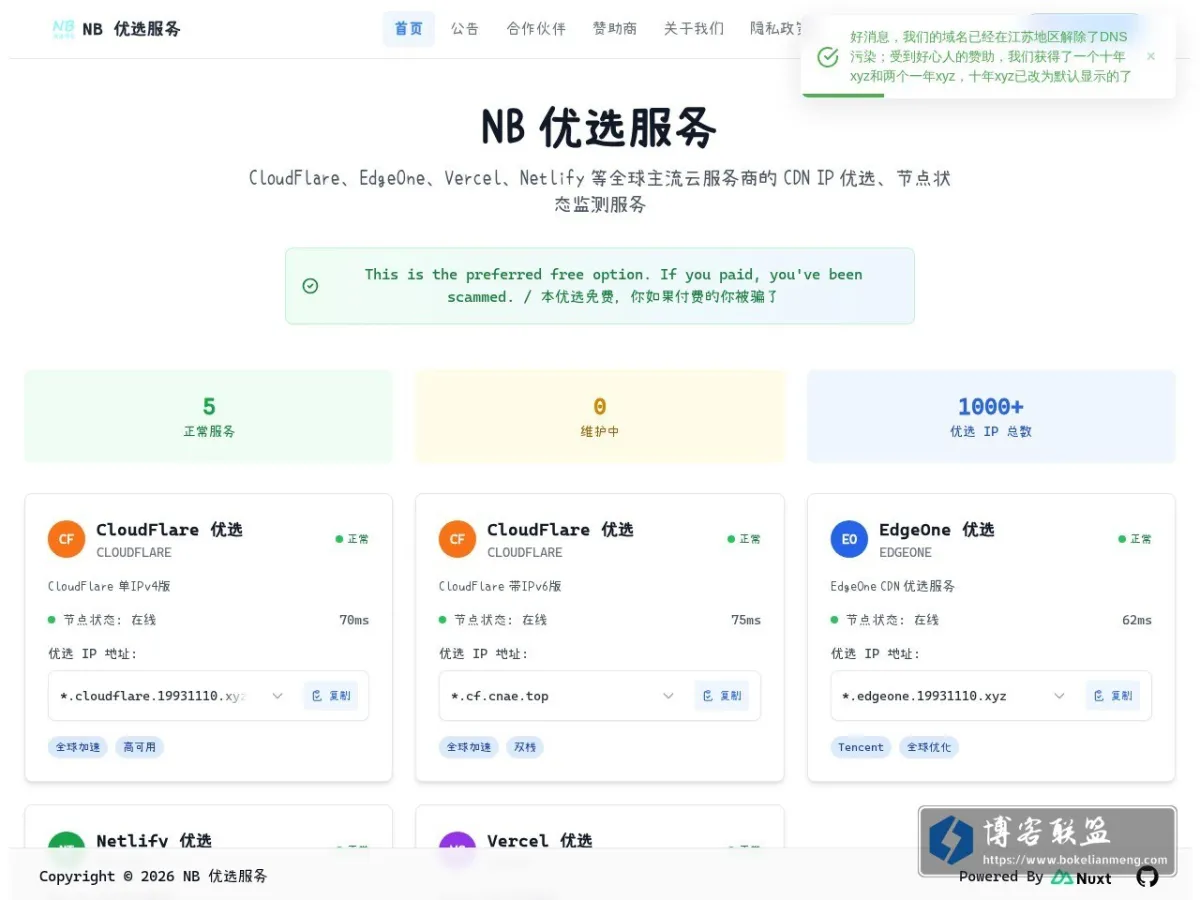Image resolution: width=1200 pixels, height=900 pixels.
Task: Click the 高可用 tag
Action: [x=140, y=747]
